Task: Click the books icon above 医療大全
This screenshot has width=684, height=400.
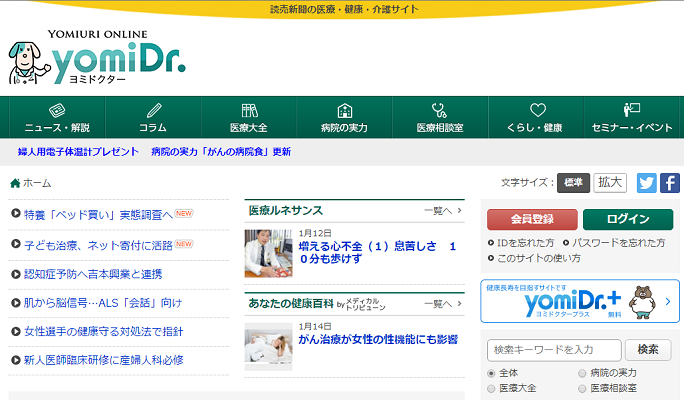Action: point(249,110)
